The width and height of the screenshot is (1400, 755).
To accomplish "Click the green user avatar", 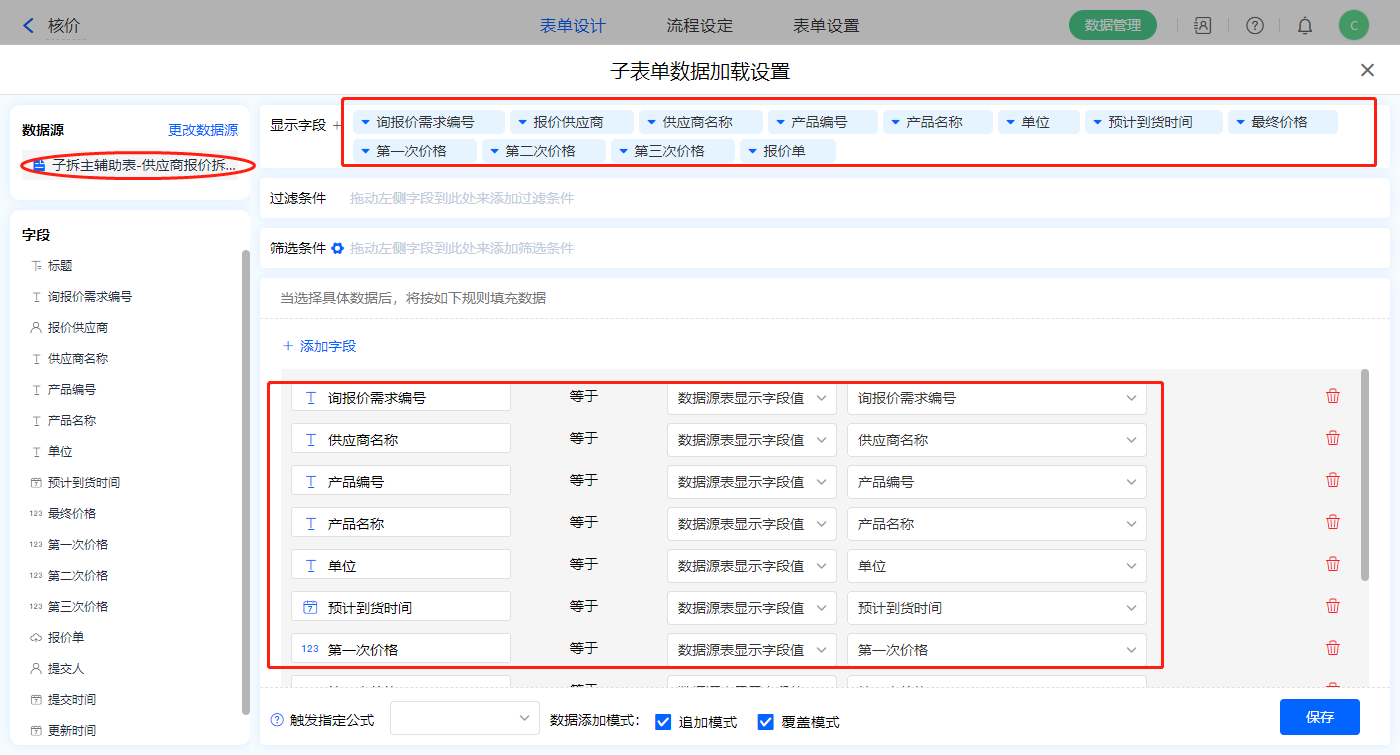I will point(1353,26).
